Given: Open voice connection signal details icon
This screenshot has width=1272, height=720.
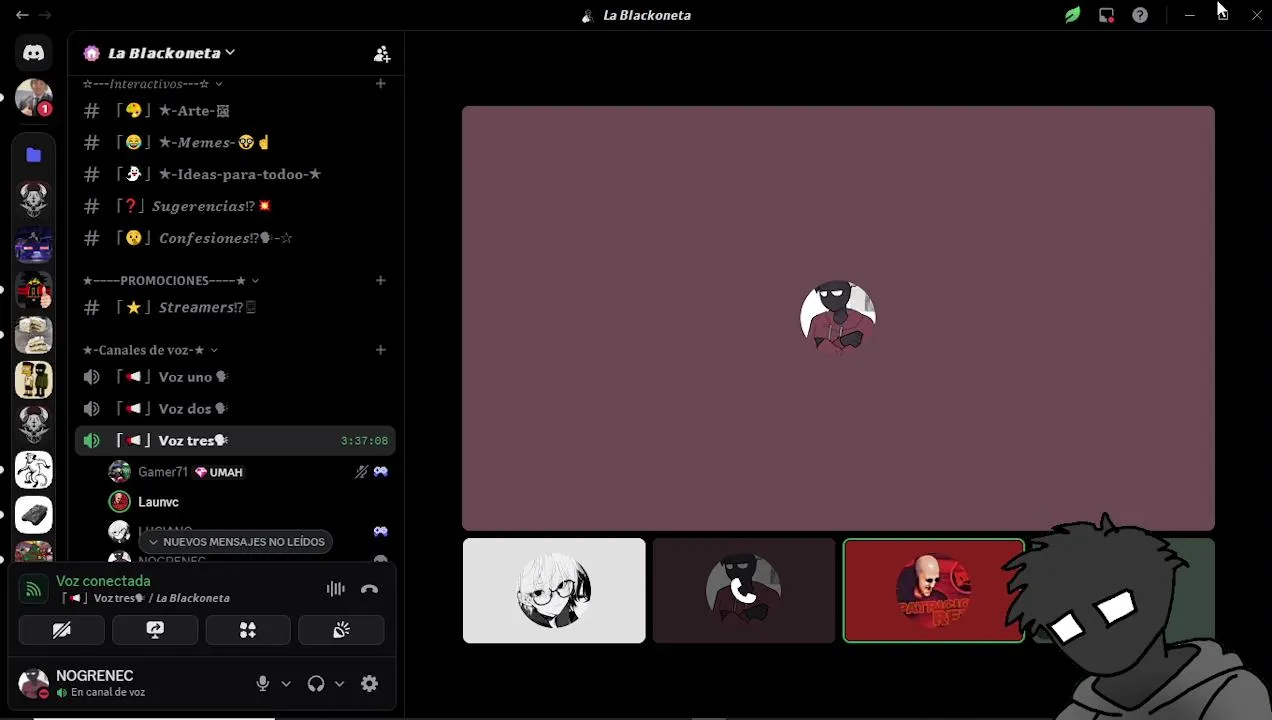Looking at the screenshot, I should [33, 589].
